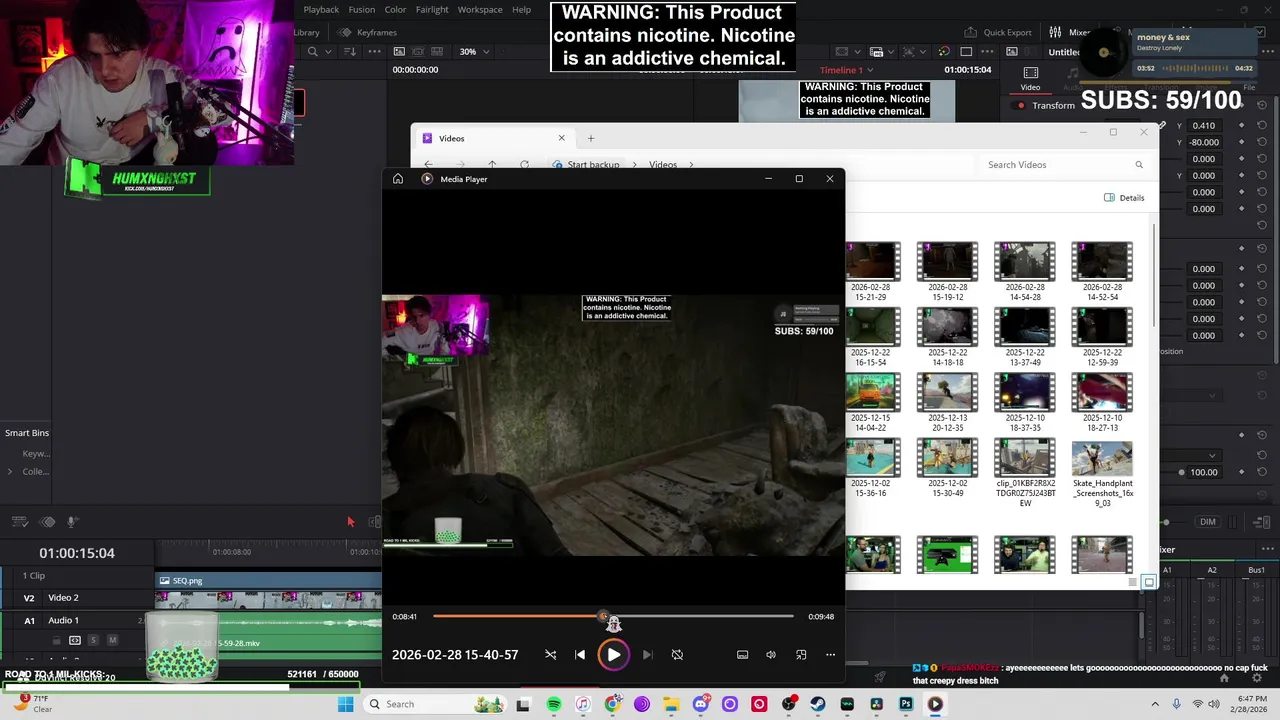The width and height of the screenshot is (1280, 720).
Task: Open the Workspace menu
Action: click(x=480, y=10)
